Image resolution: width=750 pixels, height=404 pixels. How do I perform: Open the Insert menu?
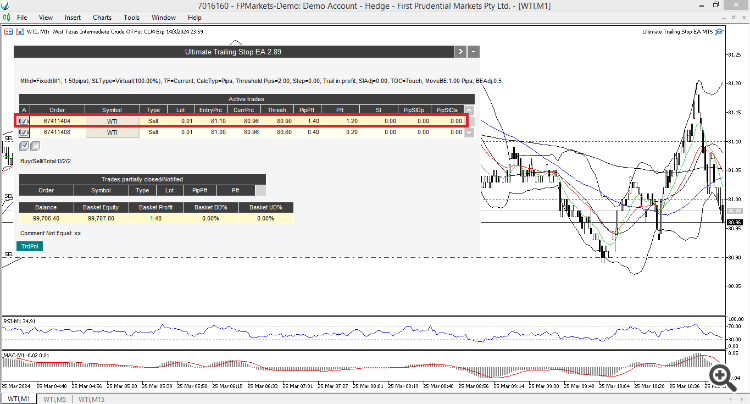73,18
